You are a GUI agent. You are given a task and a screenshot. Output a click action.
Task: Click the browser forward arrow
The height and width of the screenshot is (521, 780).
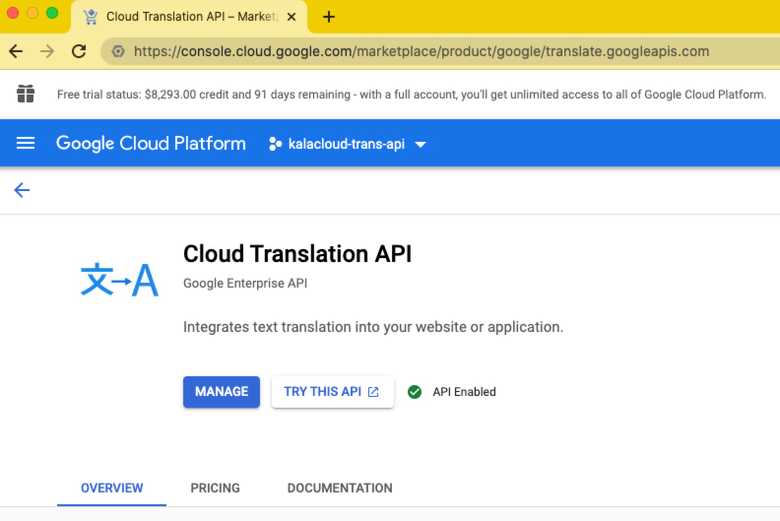click(47, 51)
